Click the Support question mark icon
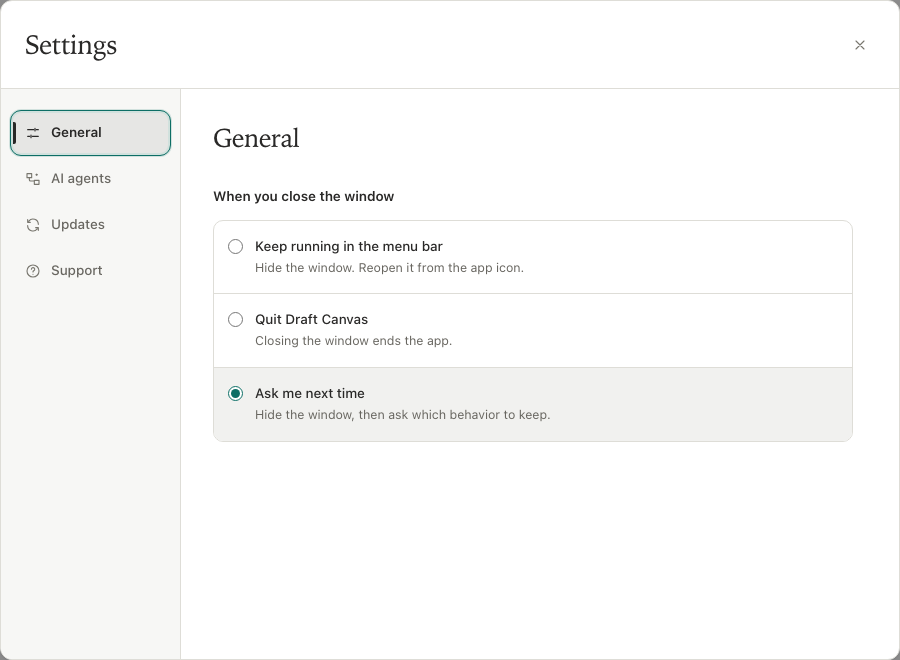The height and width of the screenshot is (660, 900). click(33, 270)
